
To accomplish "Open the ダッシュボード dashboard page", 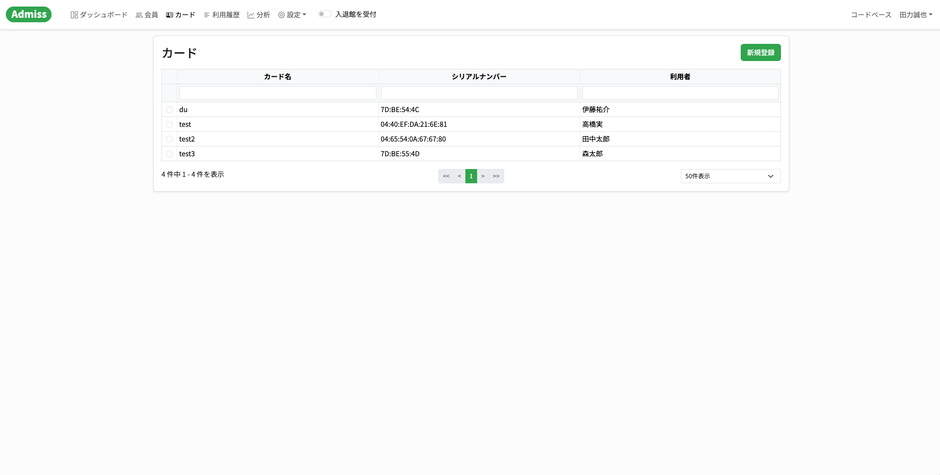I will point(99,15).
